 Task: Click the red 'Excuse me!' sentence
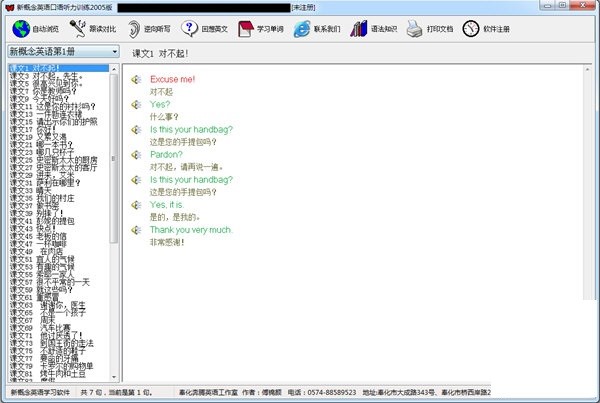[172, 79]
